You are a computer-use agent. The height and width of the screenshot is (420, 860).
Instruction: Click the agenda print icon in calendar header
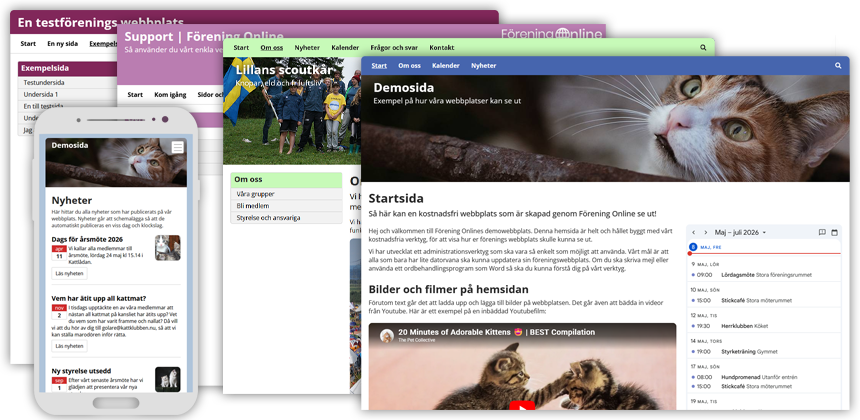(822, 232)
